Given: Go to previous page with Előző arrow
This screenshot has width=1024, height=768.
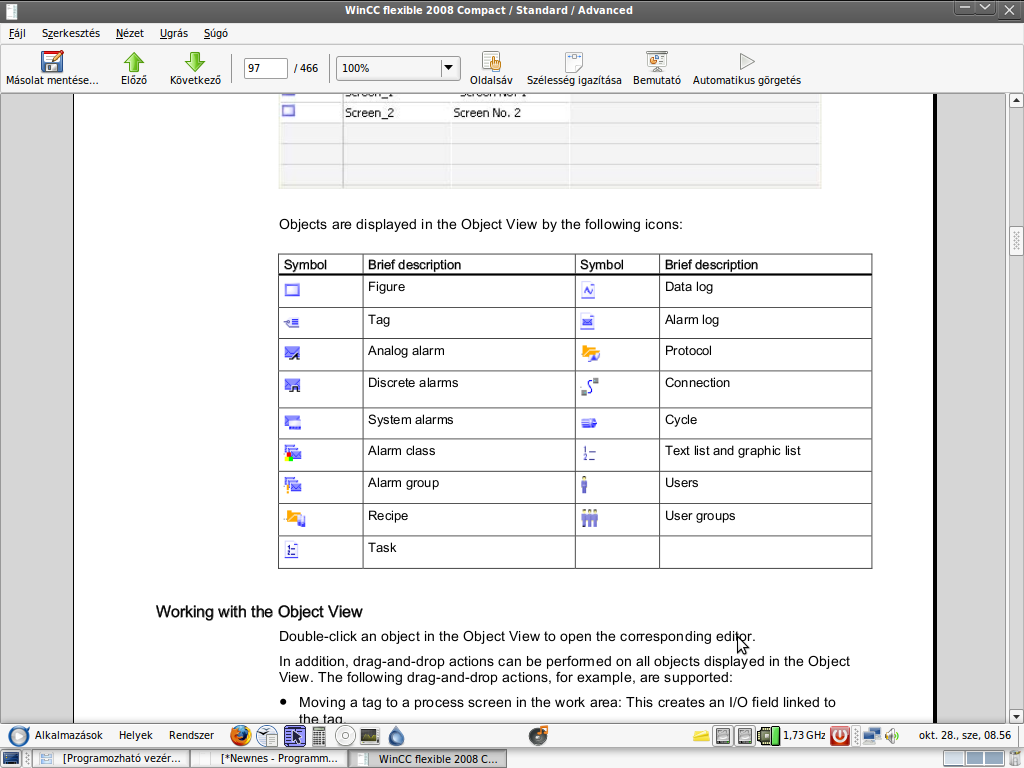Looking at the screenshot, I should 134,62.
